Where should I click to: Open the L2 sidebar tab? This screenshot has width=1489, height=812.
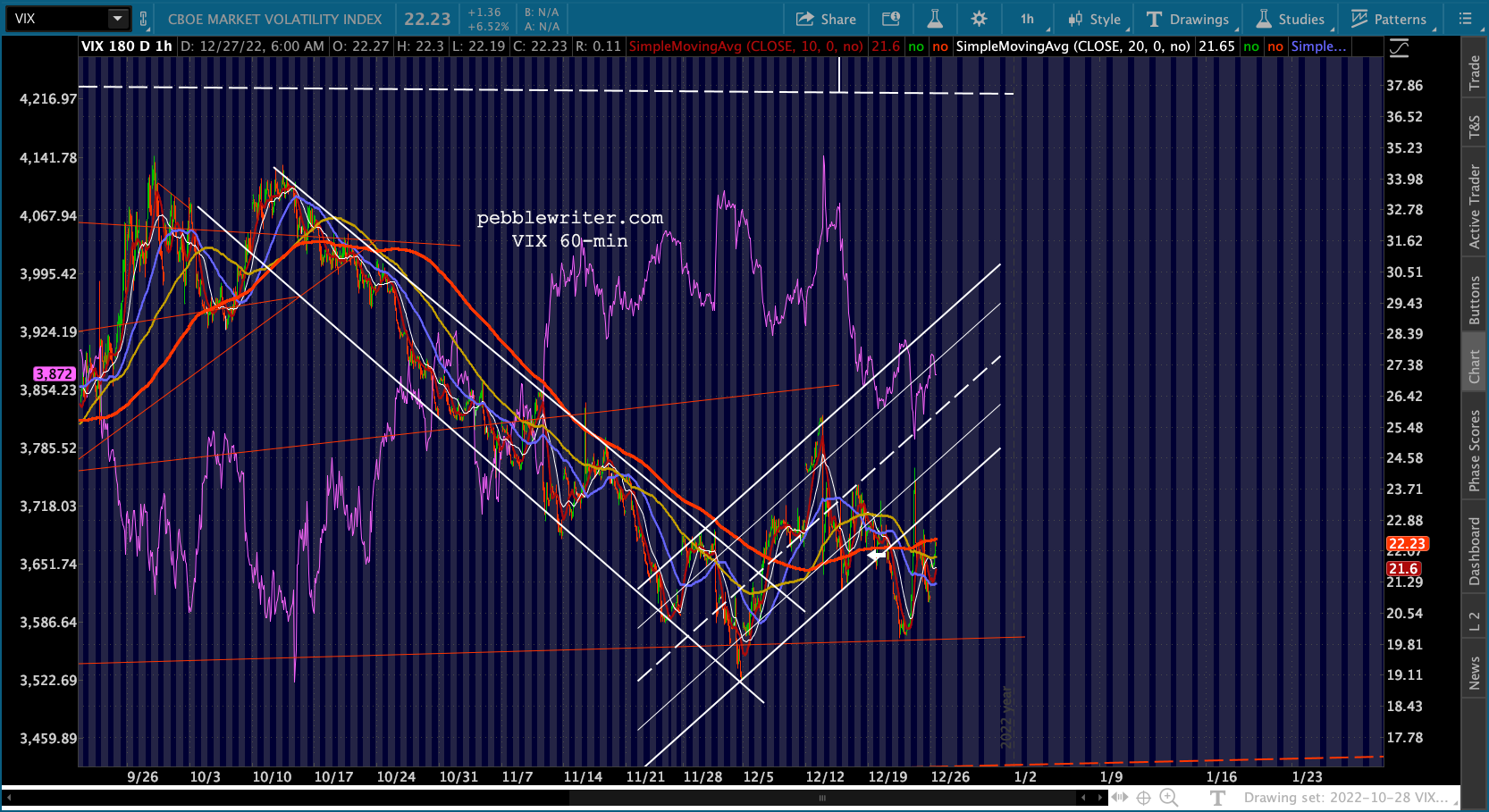coord(1475,621)
